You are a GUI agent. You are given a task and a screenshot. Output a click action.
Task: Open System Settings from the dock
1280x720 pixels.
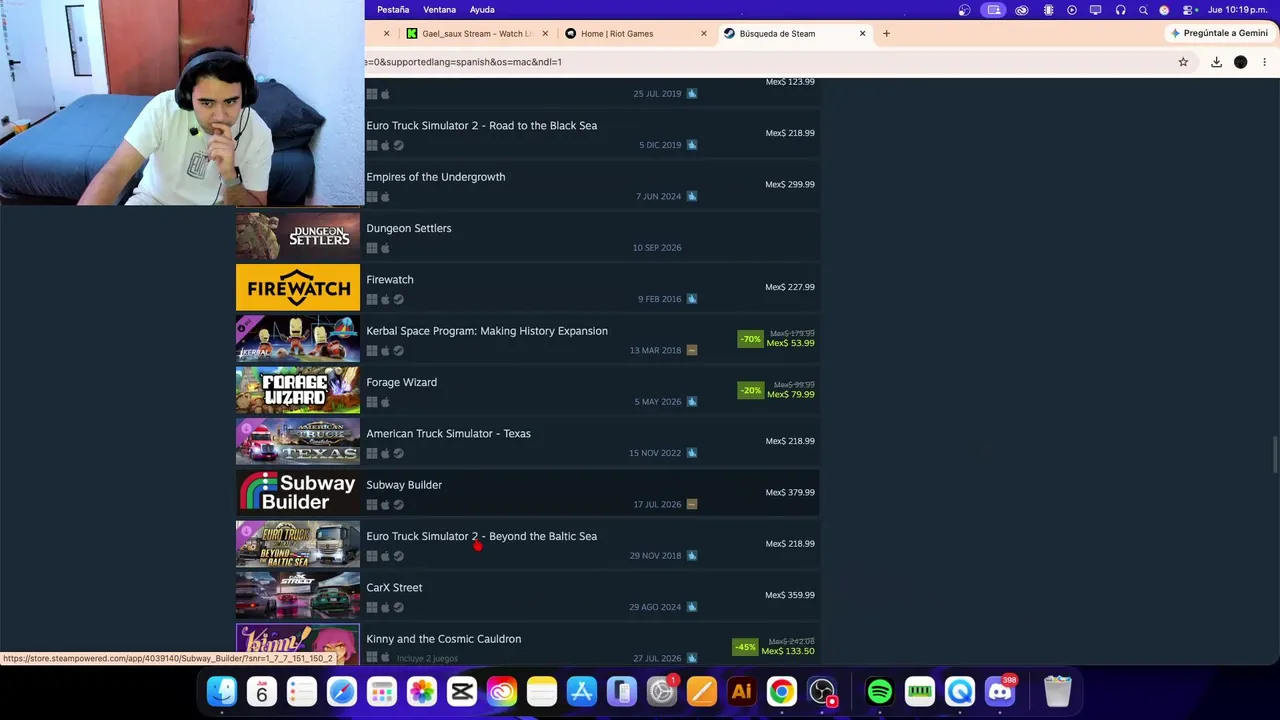662,691
